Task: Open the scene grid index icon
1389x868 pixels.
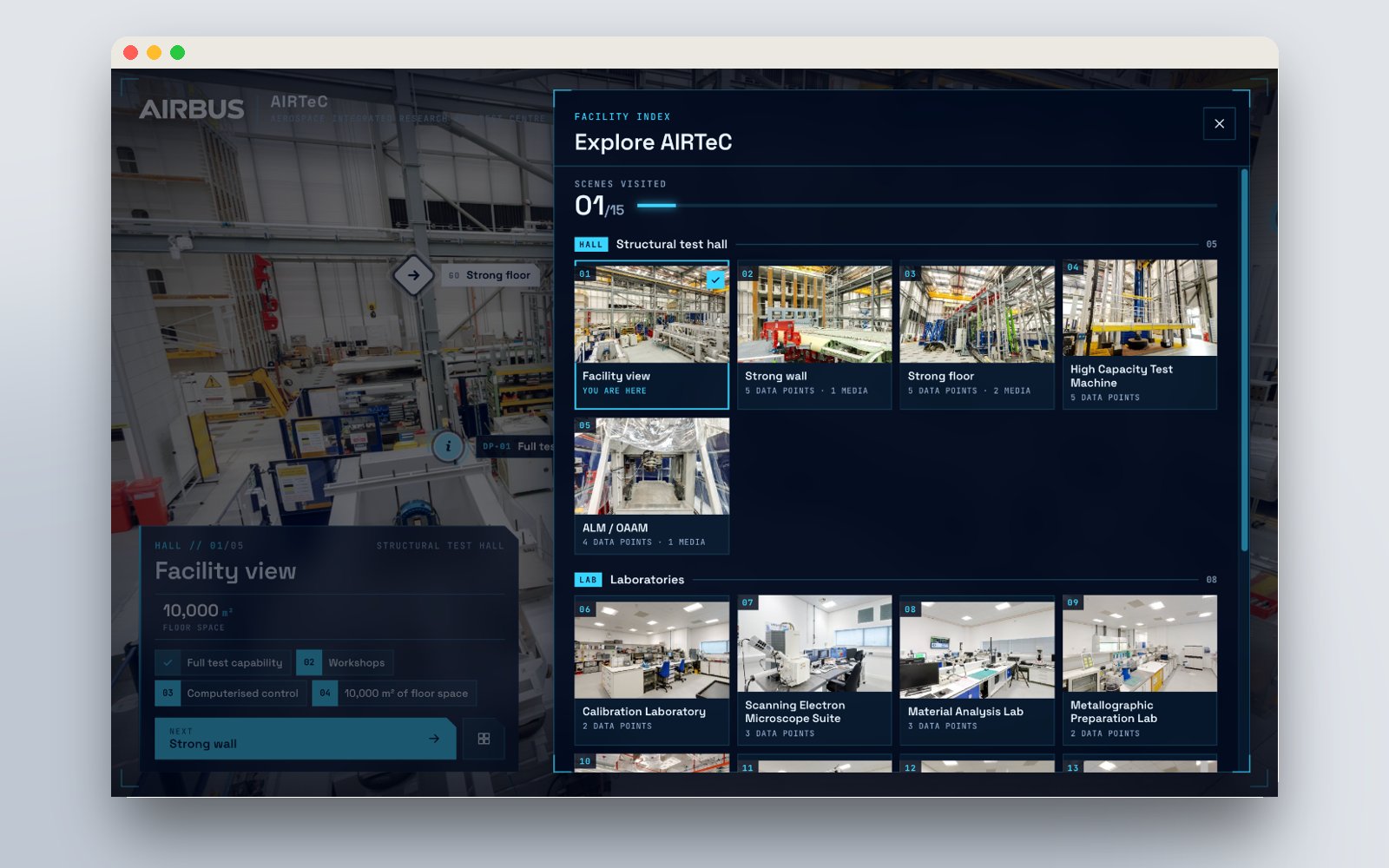Action: pyautogui.click(x=484, y=739)
